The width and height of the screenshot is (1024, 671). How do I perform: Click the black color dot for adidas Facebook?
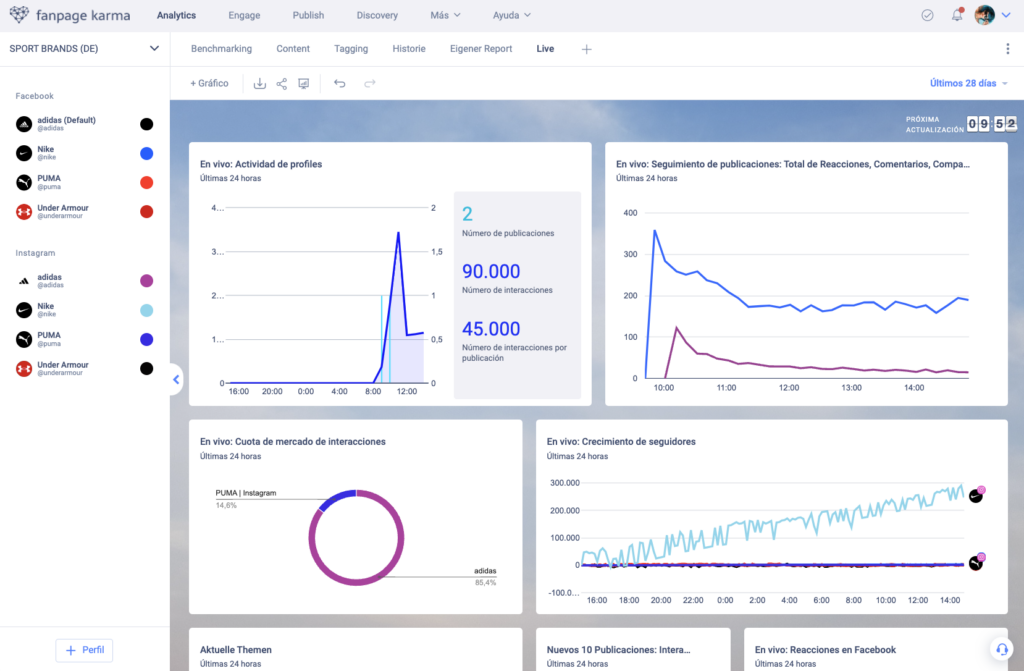pyautogui.click(x=146, y=124)
